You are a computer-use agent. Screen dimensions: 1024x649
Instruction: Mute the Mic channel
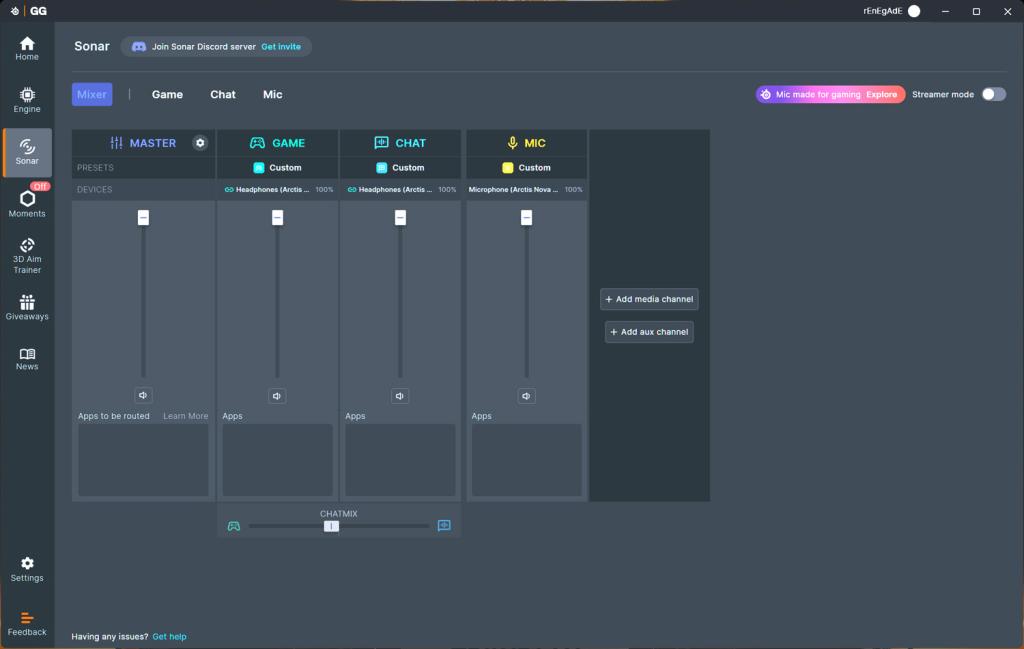point(527,396)
